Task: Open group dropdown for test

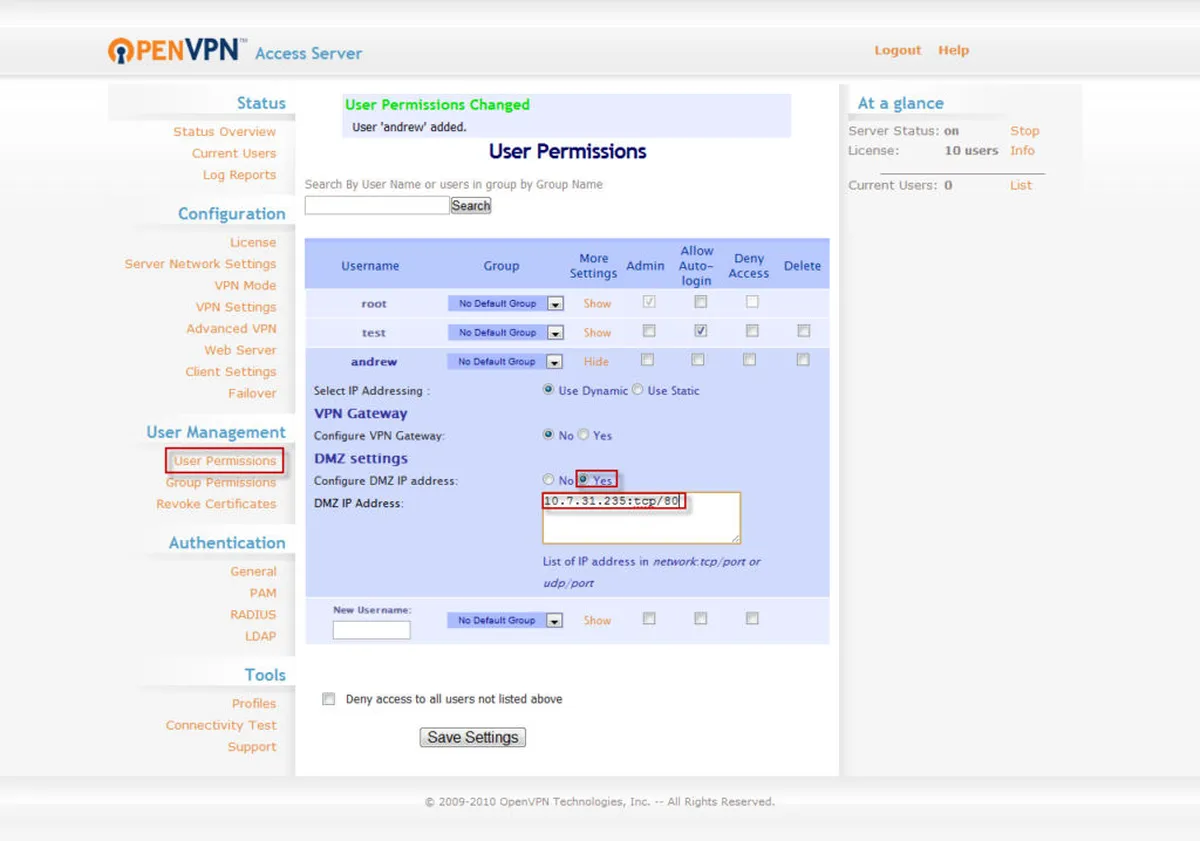Action: tap(506, 333)
